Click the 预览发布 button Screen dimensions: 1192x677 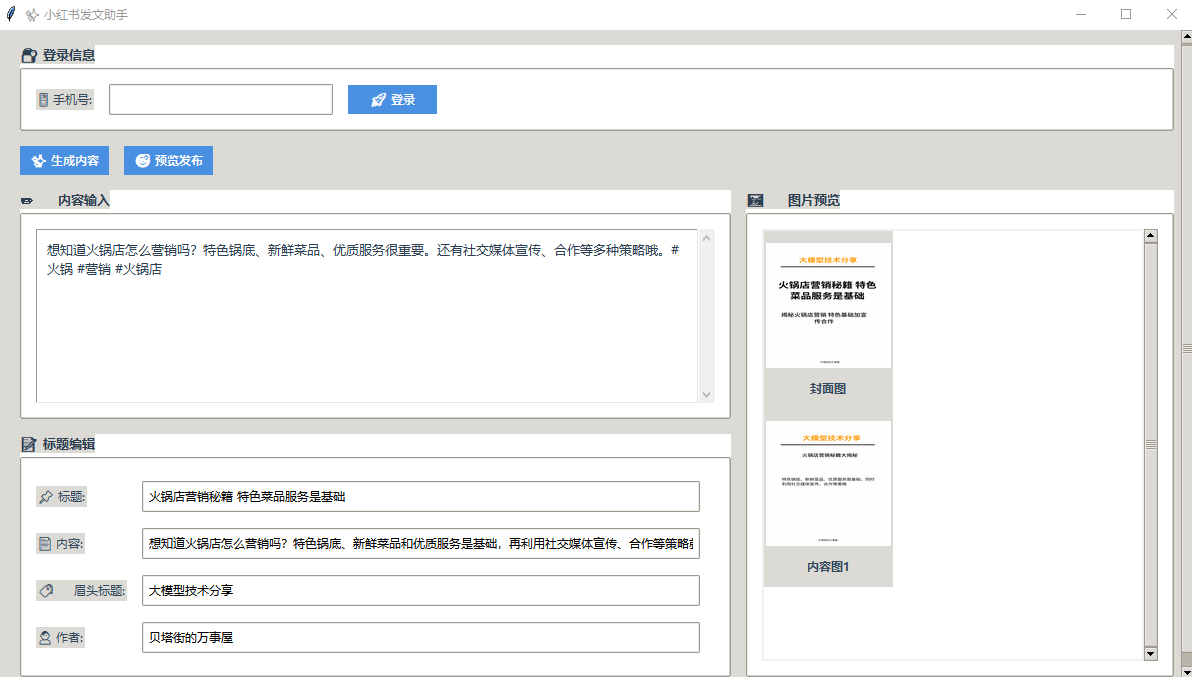(x=168, y=160)
